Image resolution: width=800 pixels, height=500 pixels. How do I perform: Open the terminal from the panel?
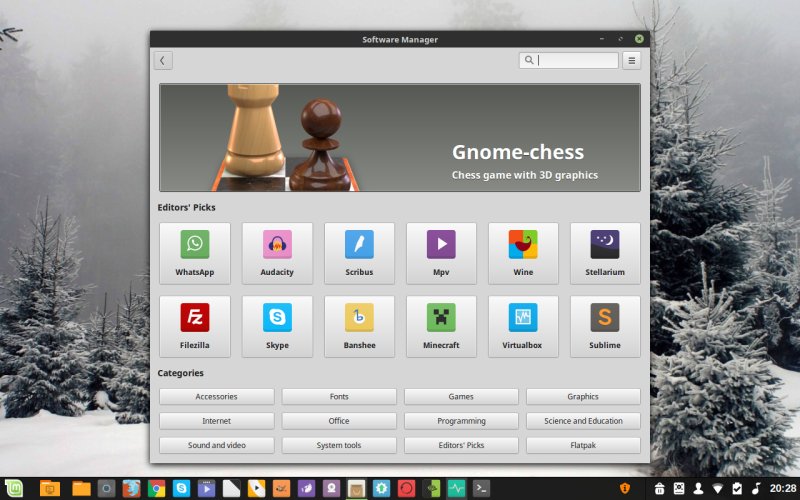[481, 489]
